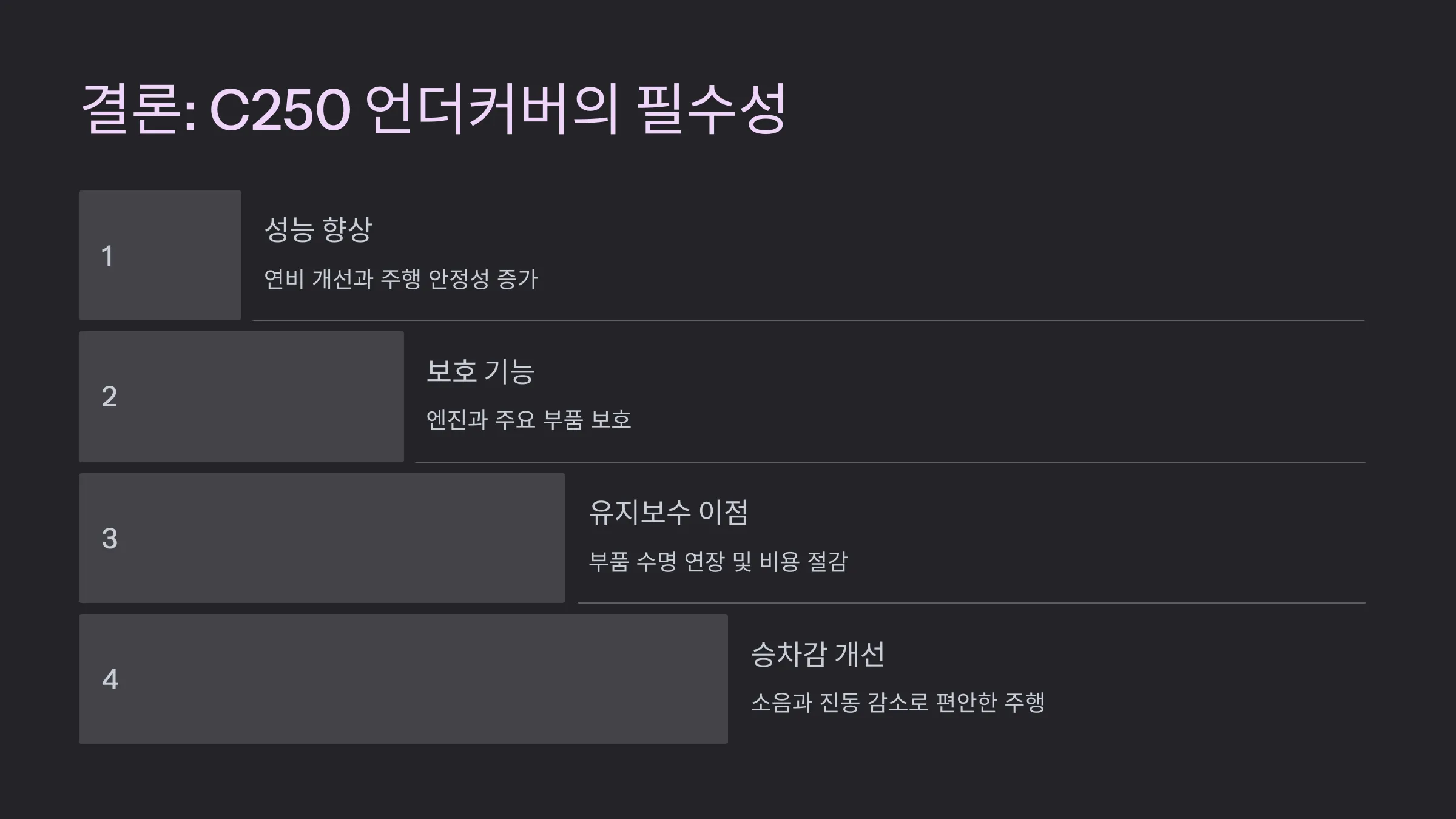1456x819 pixels.
Task: Click the numbered block labeled 3
Action: (322, 538)
